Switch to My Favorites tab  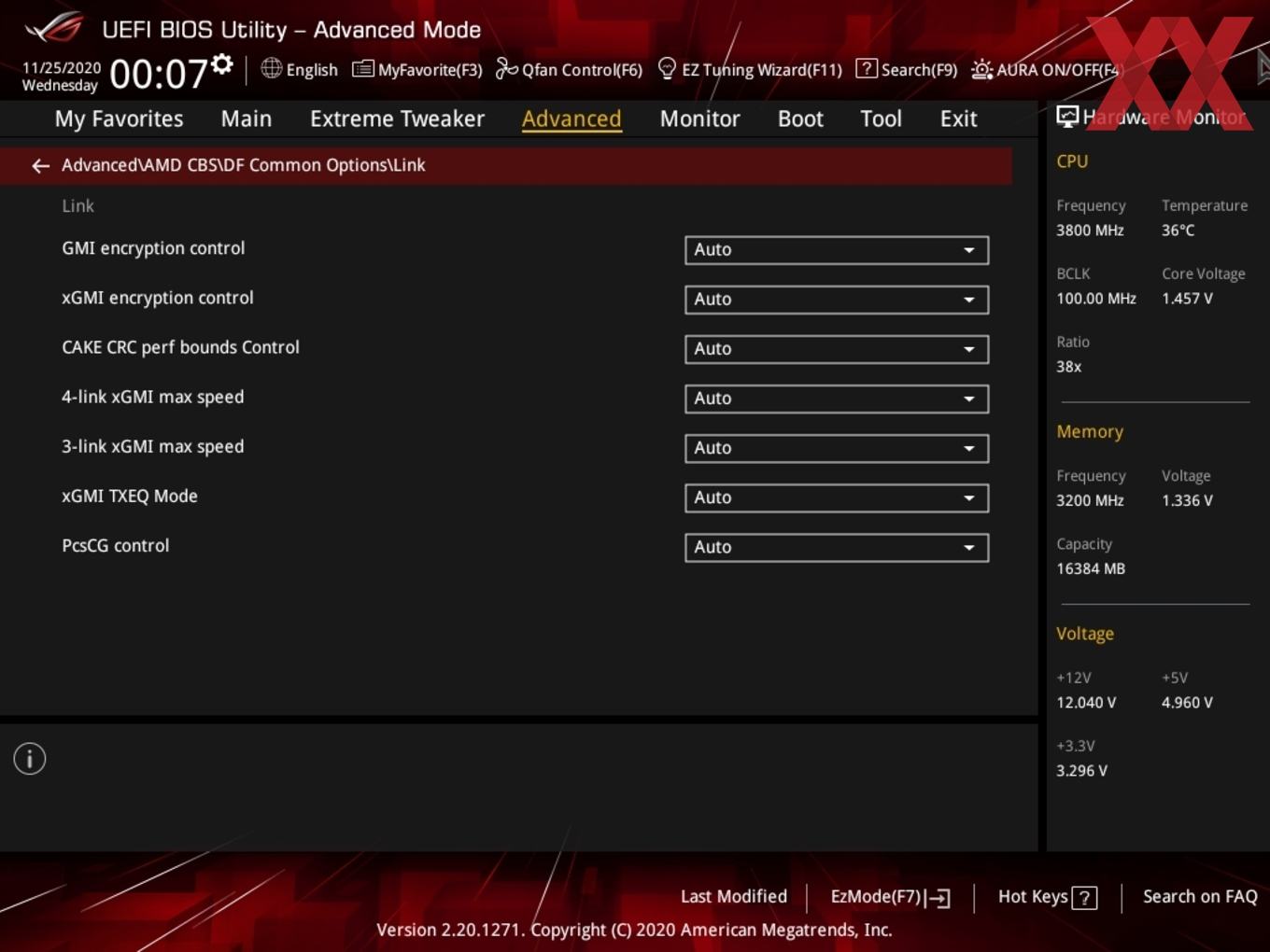119,119
